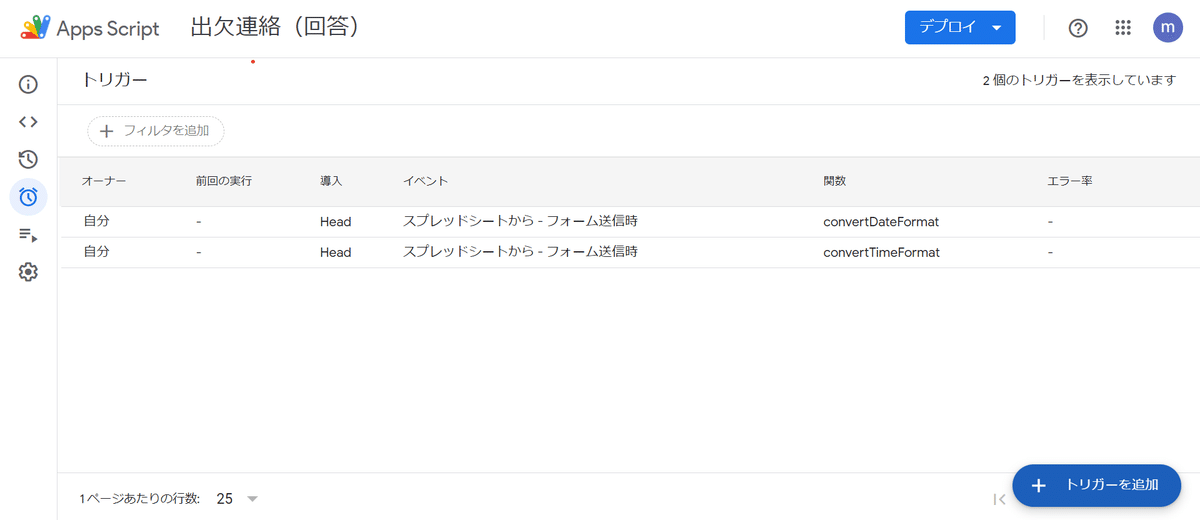The image size is (1200, 520).
Task: Open the code Editor icon
Action: (x=28, y=122)
